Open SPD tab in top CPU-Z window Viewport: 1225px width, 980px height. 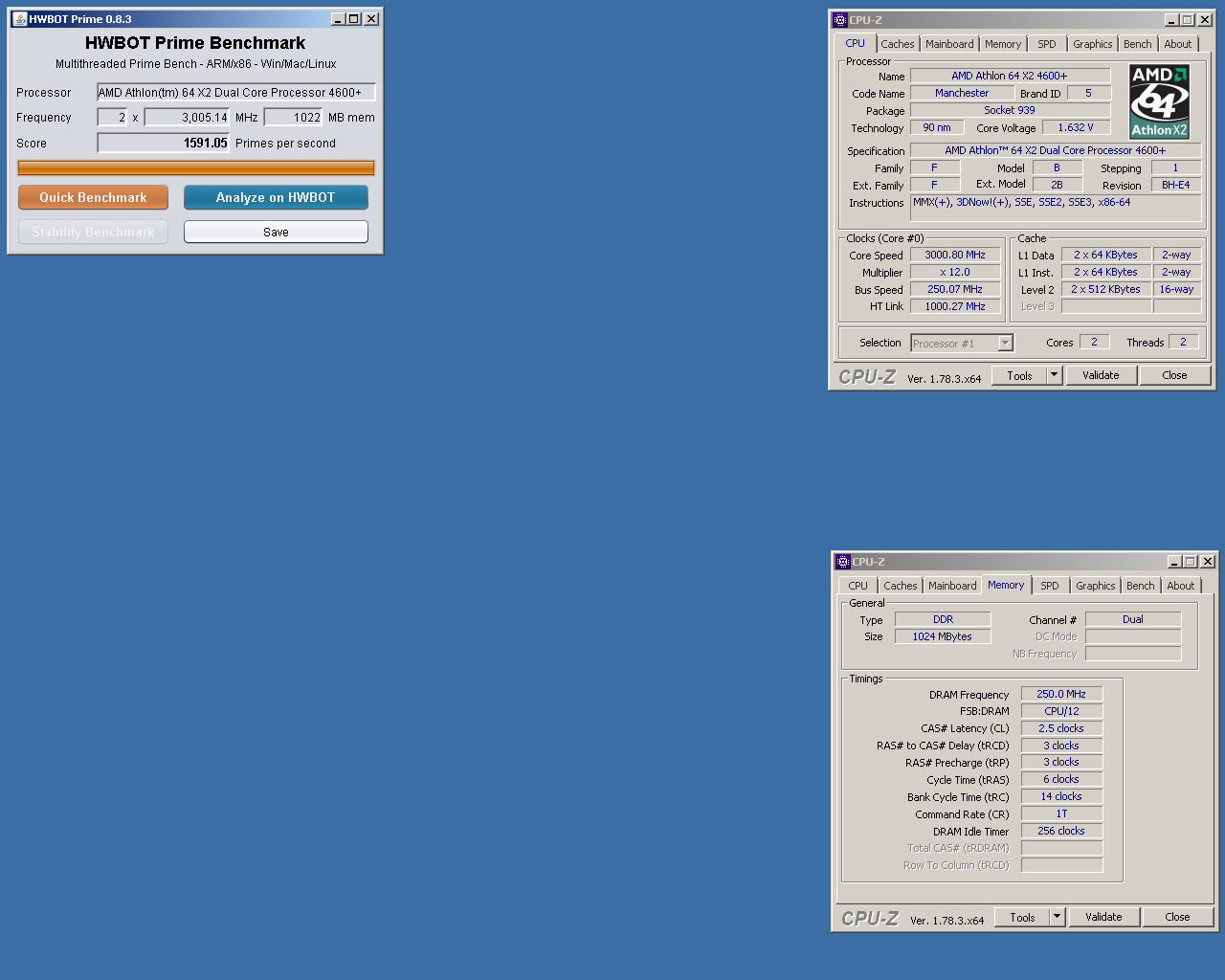(x=1047, y=44)
